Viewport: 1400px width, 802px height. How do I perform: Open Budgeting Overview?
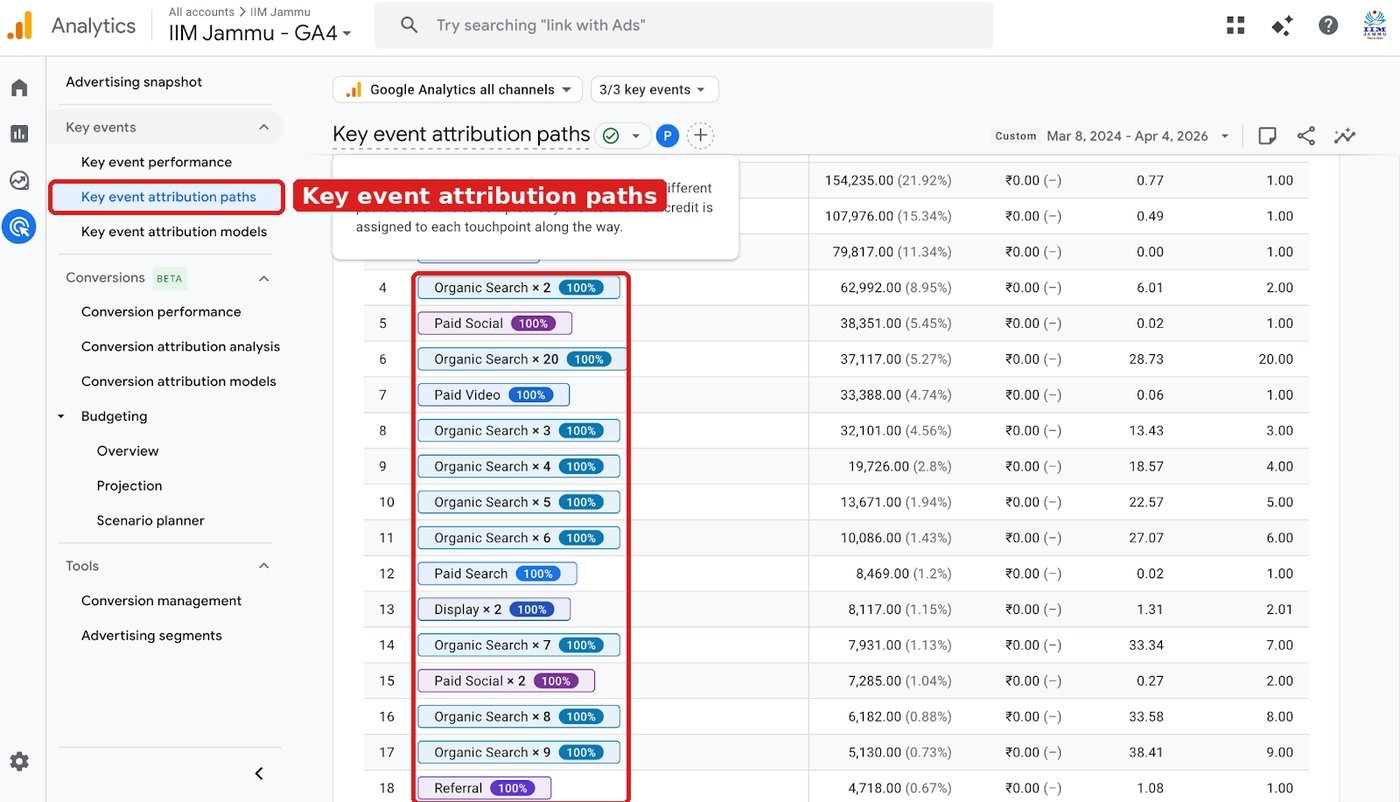point(128,451)
